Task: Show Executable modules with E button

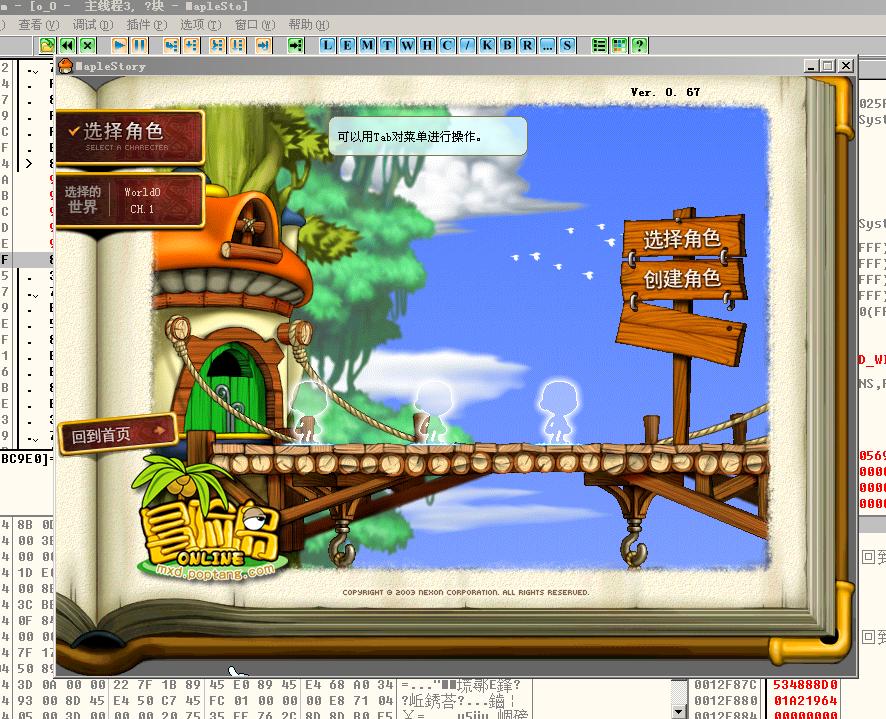Action: click(x=347, y=45)
